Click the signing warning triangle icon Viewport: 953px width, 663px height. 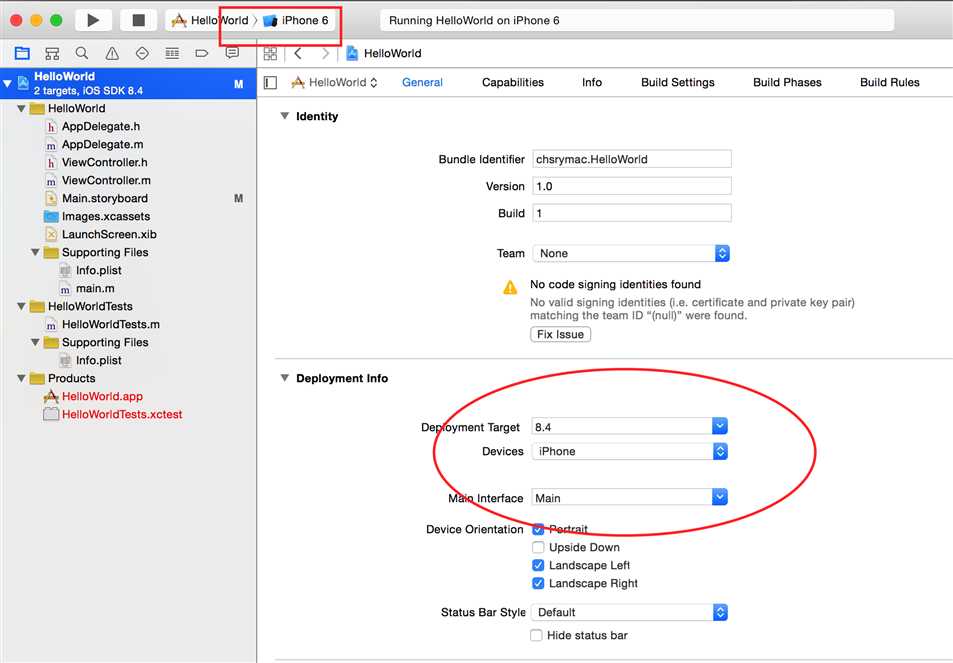point(510,287)
